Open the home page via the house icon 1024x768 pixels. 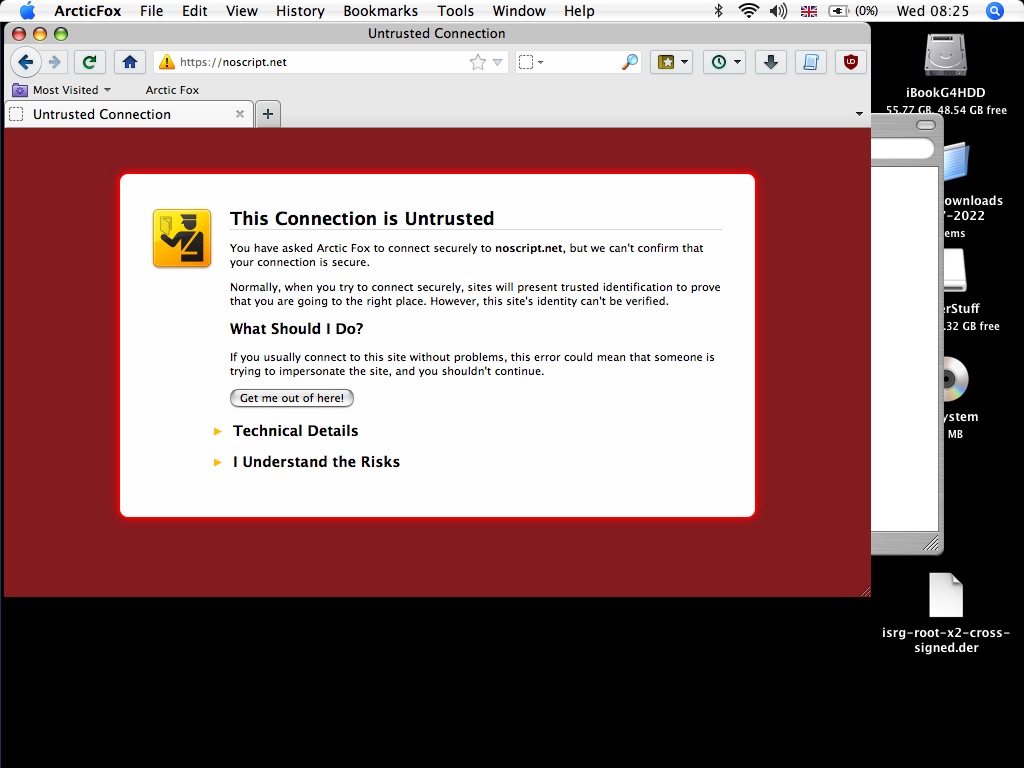(130, 62)
